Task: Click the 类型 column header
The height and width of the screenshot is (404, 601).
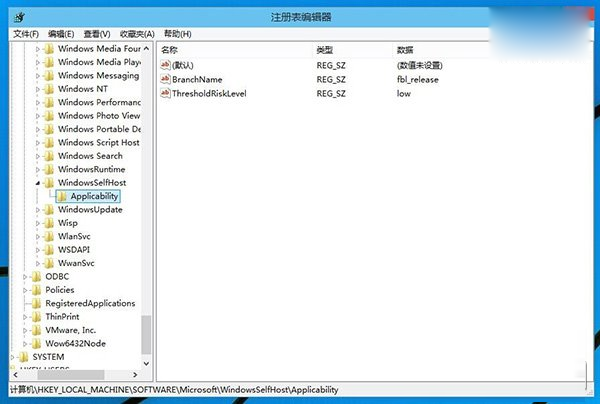Action: tap(353, 50)
